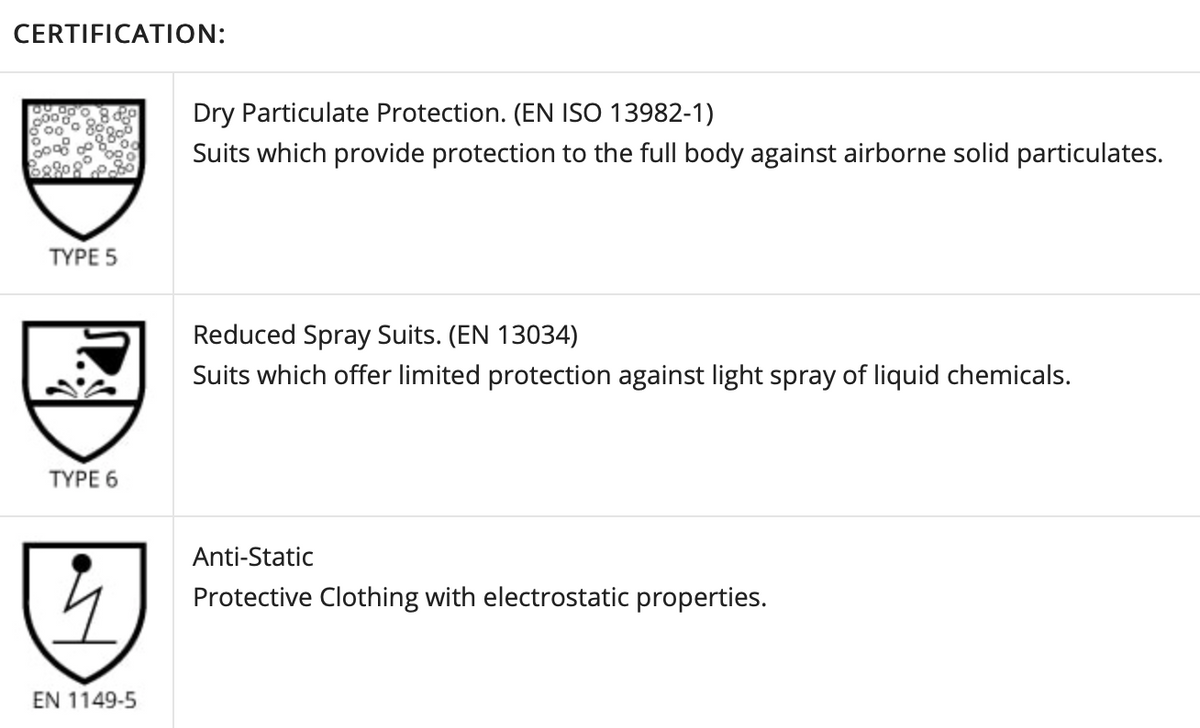Click the Reduced Spray Suits title

[320, 334]
